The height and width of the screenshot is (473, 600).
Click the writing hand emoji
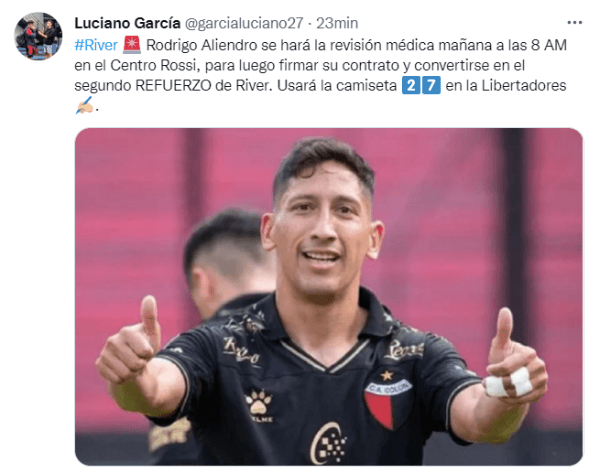point(85,105)
